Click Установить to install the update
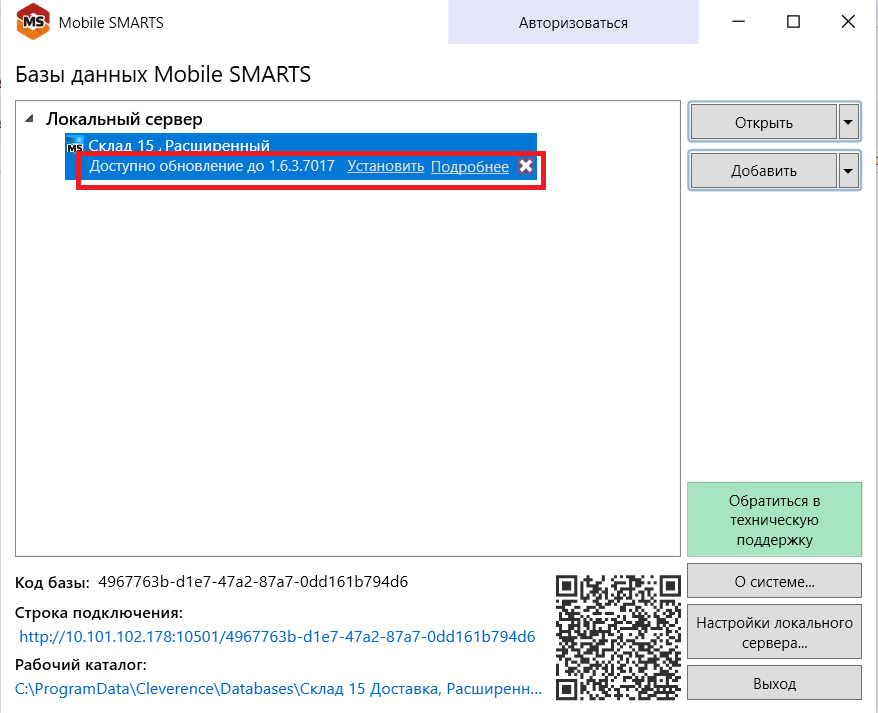Screen dimensions: 878x713 [385, 166]
